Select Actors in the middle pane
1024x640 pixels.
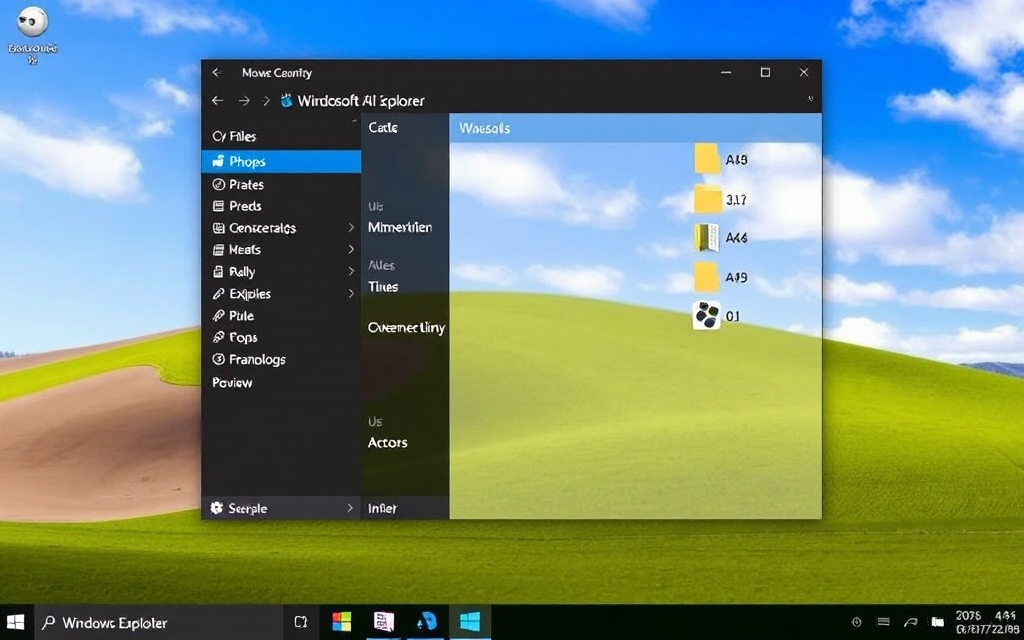point(387,443)
